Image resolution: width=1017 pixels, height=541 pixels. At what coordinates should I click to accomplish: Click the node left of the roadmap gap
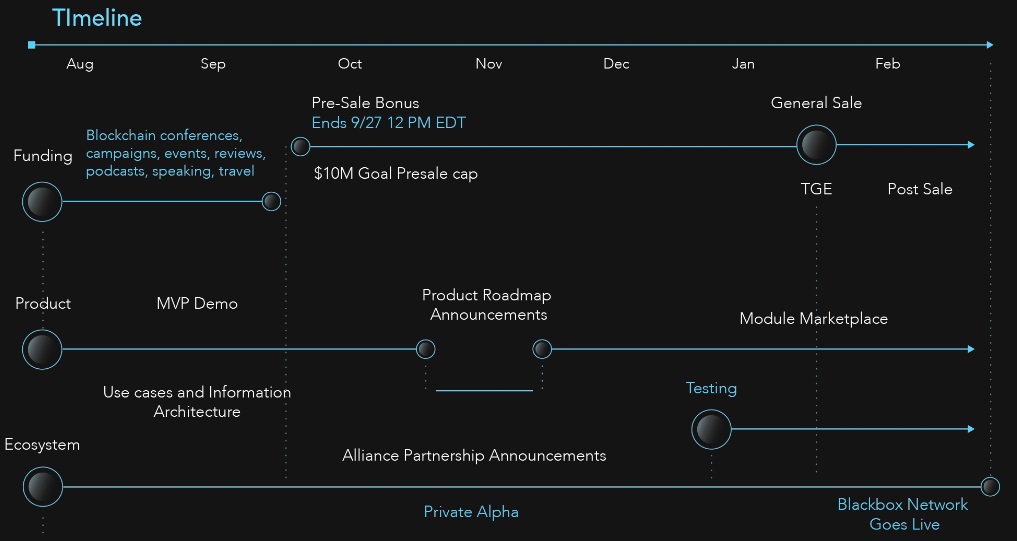[x=425, y=349]
